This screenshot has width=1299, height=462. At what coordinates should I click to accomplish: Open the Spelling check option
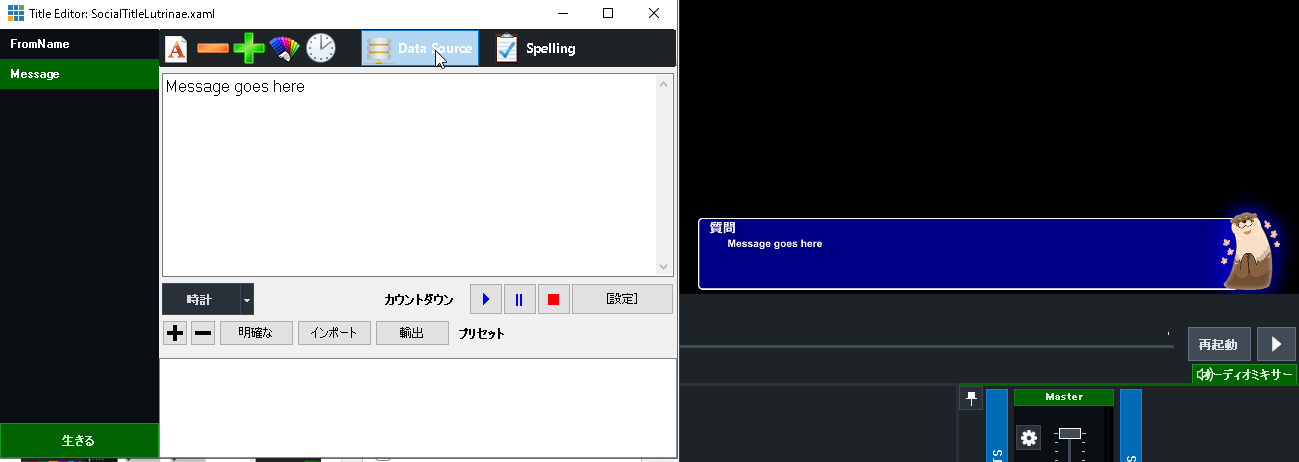(535, 48)
